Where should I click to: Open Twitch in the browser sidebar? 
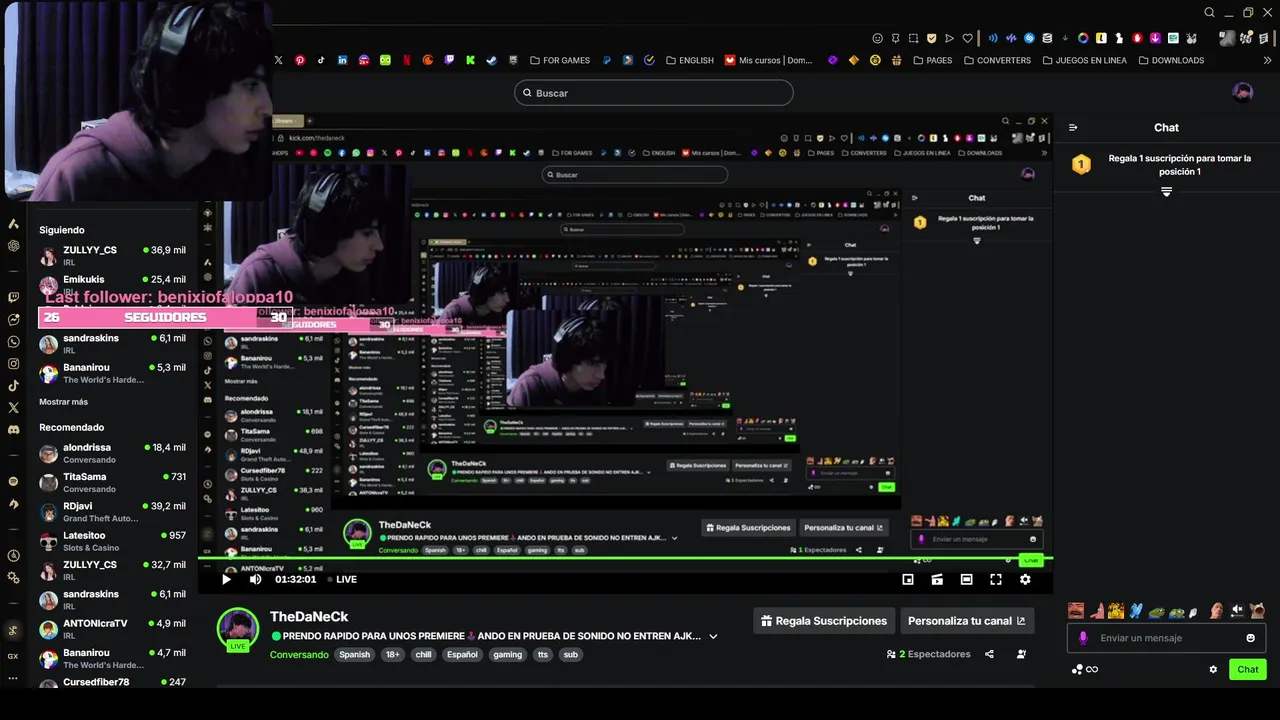[x=13, y=297]
